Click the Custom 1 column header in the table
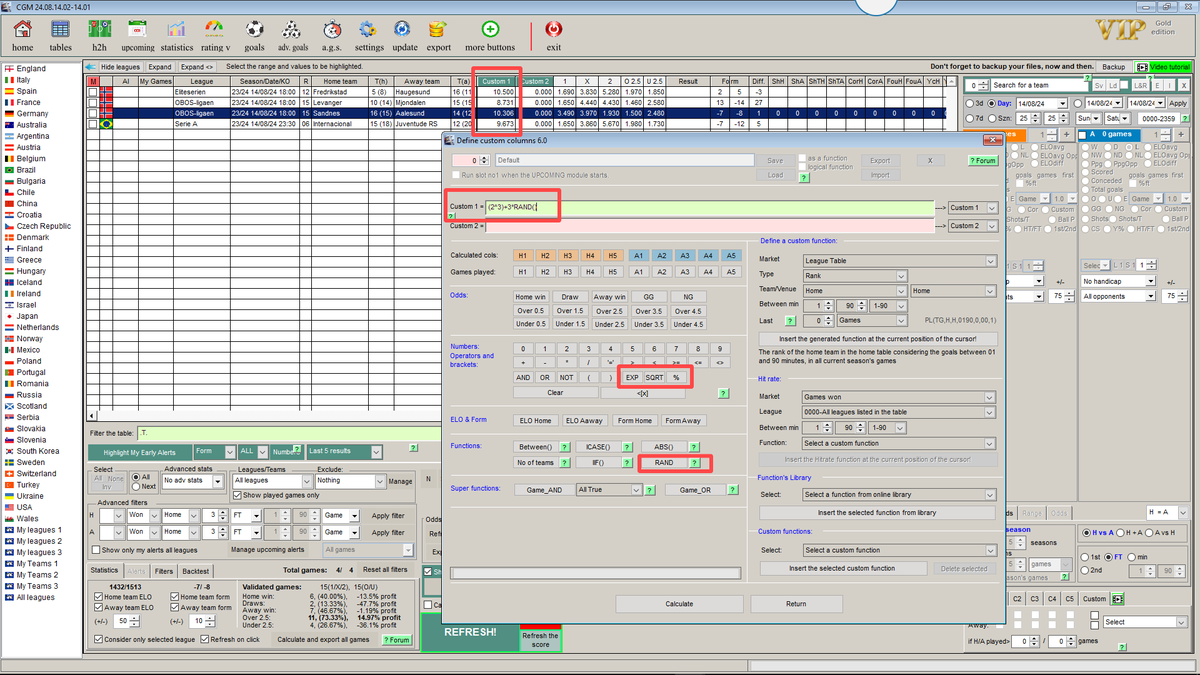Viewport: 1200px width, 675px height. pyautogui.click(x=497, y=81)
